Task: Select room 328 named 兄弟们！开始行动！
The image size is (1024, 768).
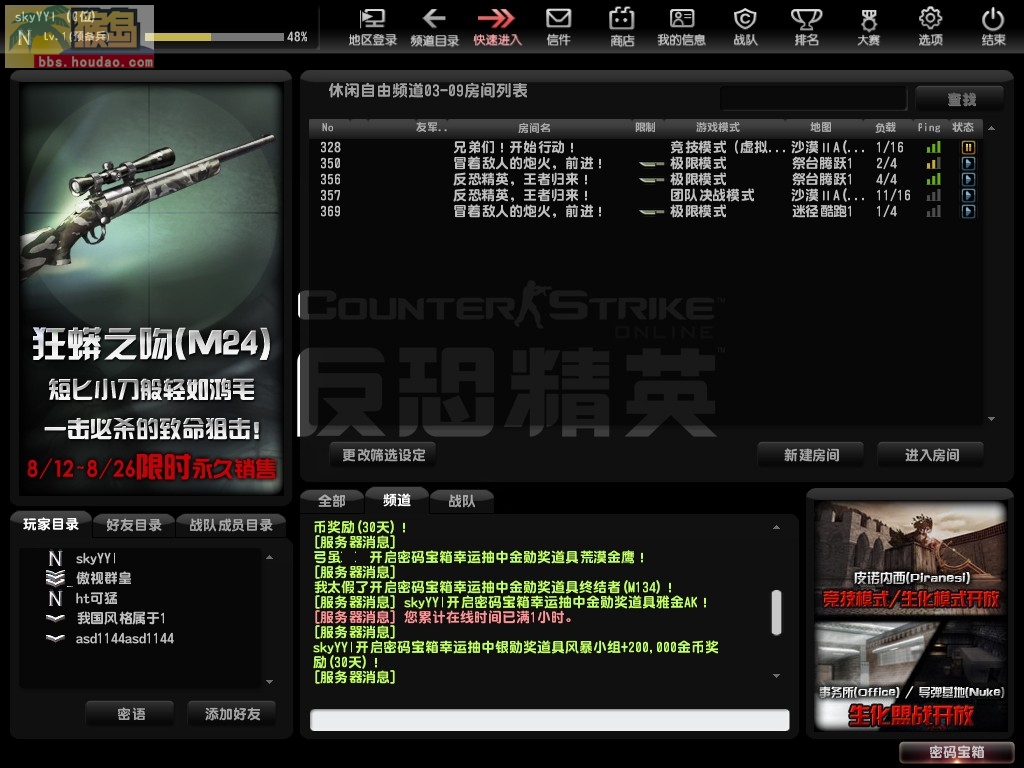Action: [x=643, y=148]
